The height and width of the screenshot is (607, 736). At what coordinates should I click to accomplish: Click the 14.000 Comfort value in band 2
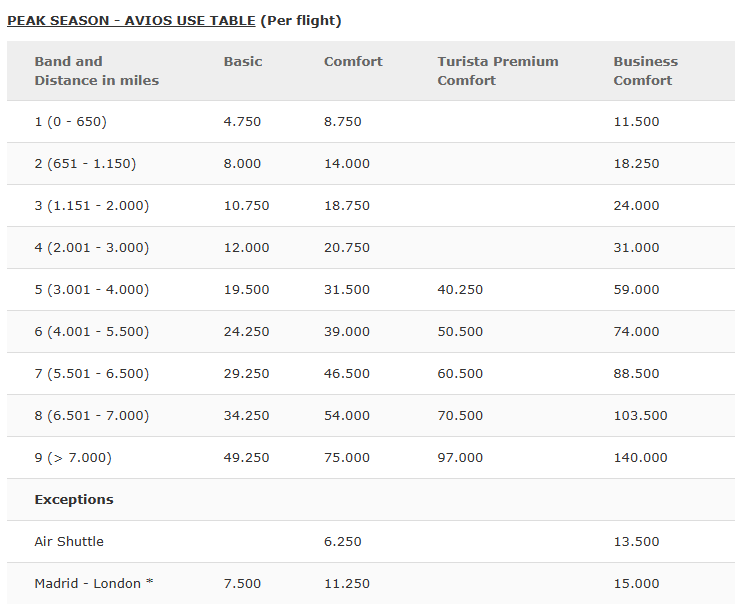346,164
